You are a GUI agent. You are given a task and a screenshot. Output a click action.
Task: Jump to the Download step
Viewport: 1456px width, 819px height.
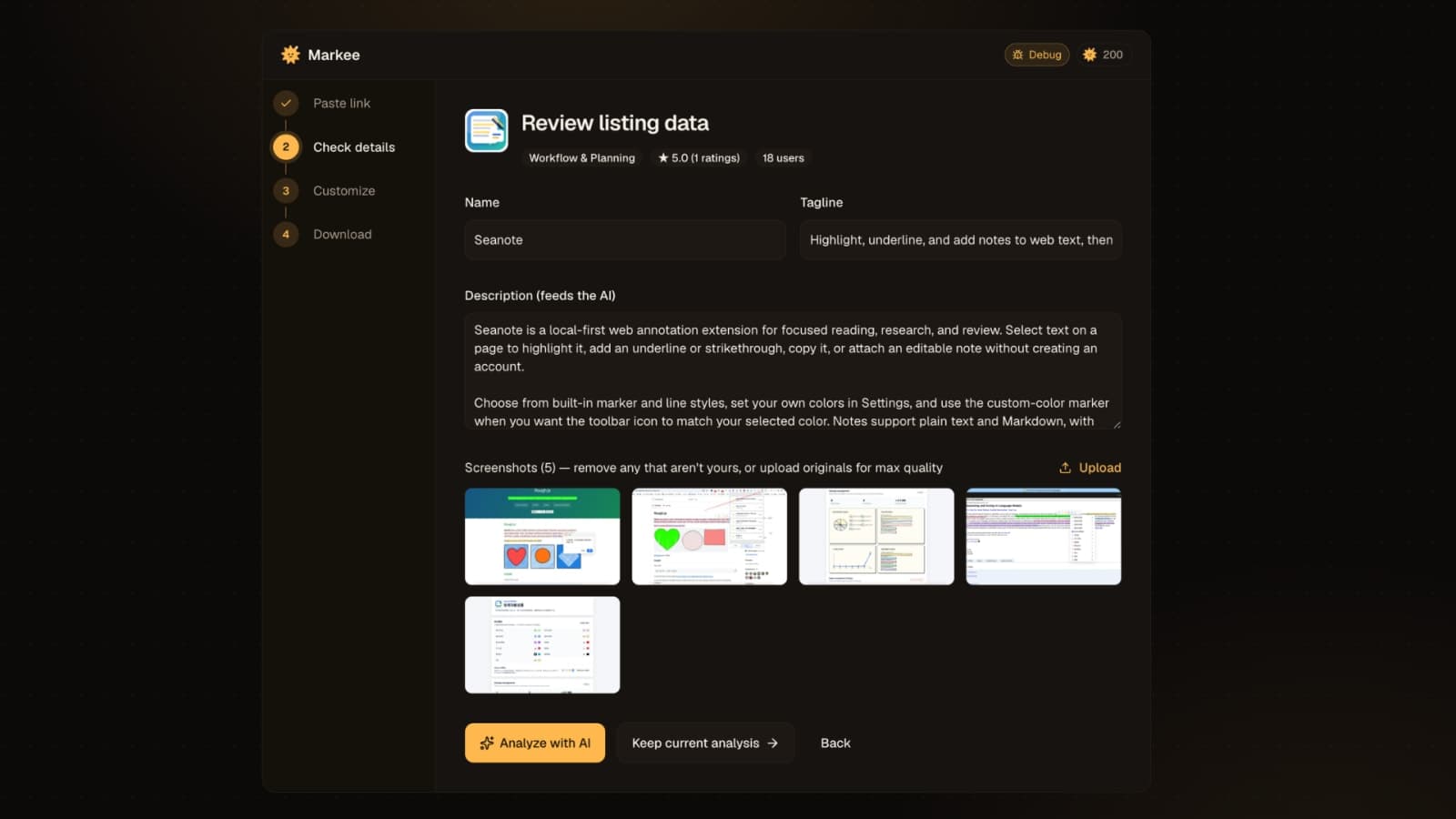(x=342, y=234)
